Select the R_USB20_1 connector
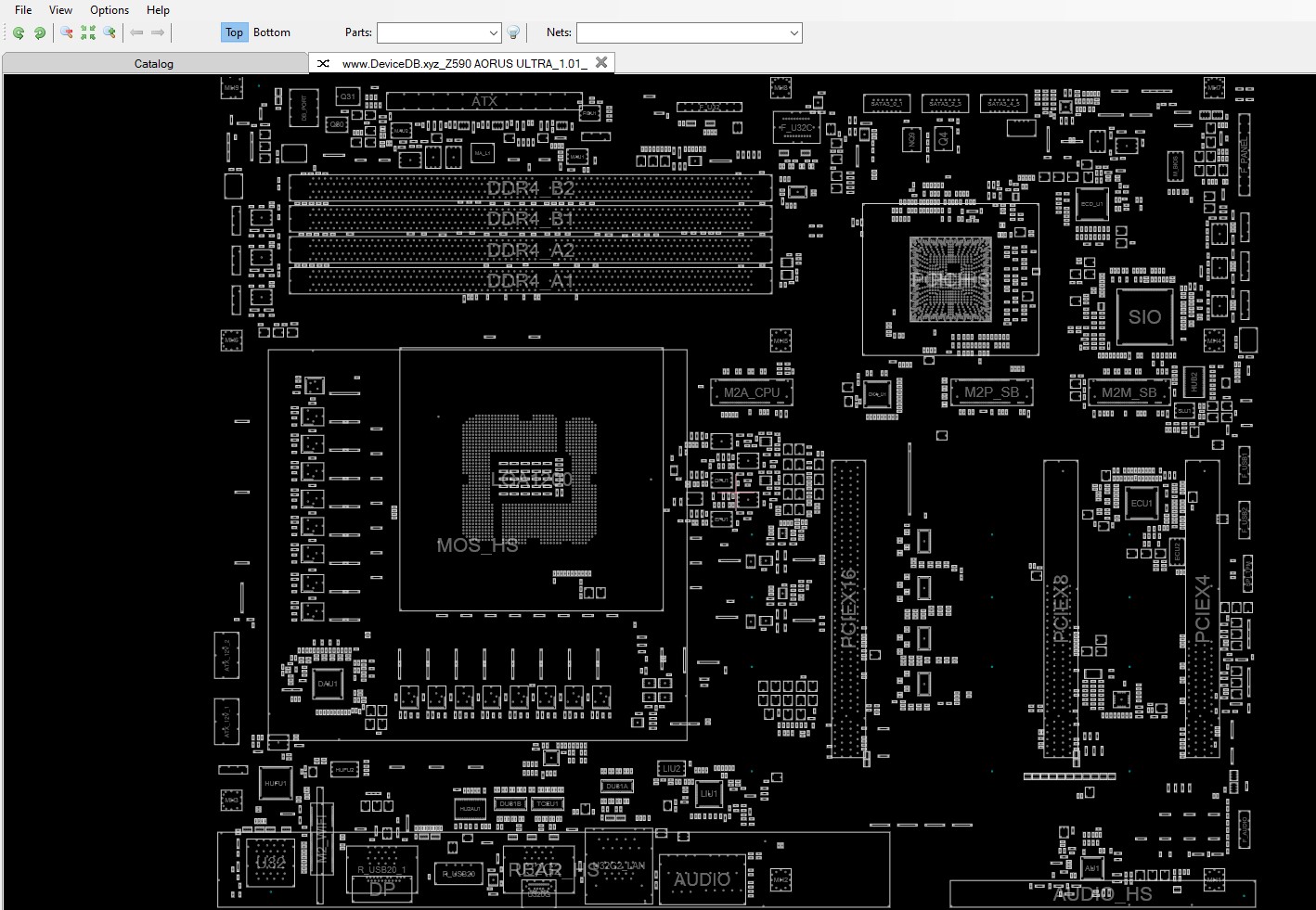The width and height of the screenshot is (1316, 910). pyautogui.click(x=381, y=869)
